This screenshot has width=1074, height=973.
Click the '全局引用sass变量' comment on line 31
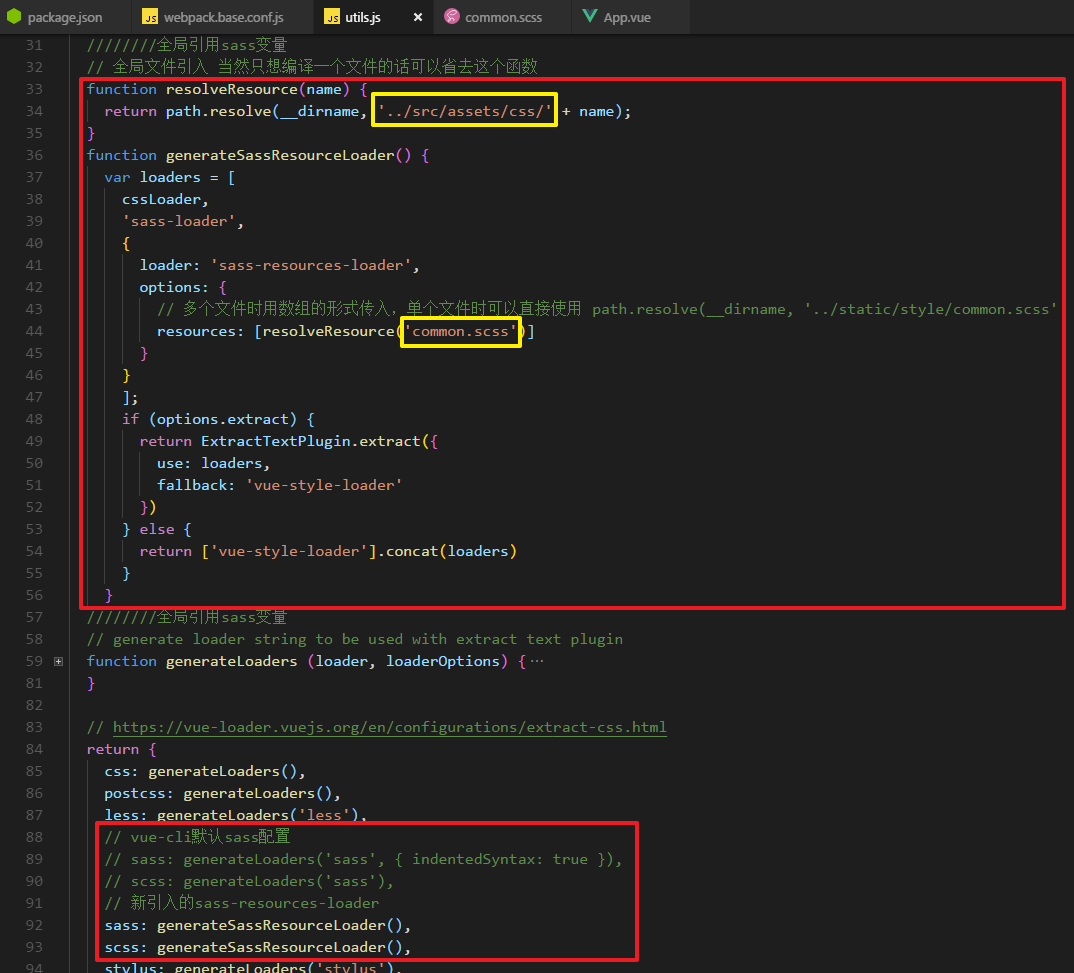tap(187, 45)
